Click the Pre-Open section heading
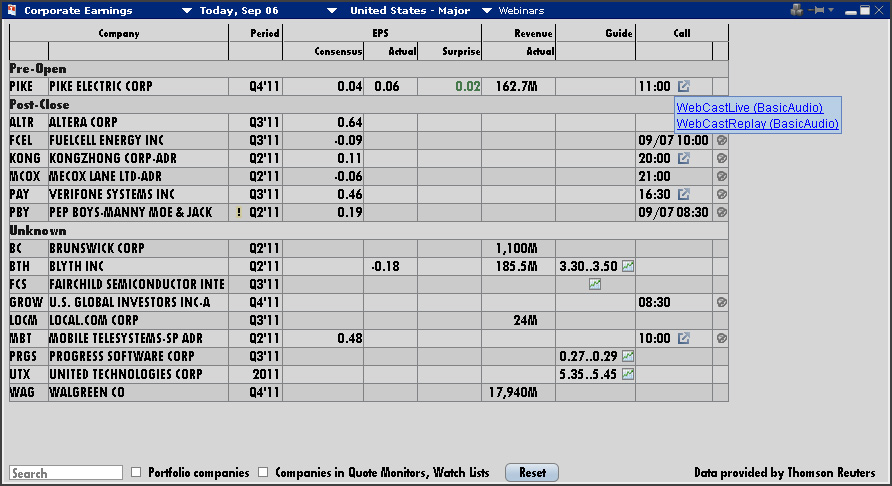Viewport: 892px width, 486px height. (x=38, y=69)
